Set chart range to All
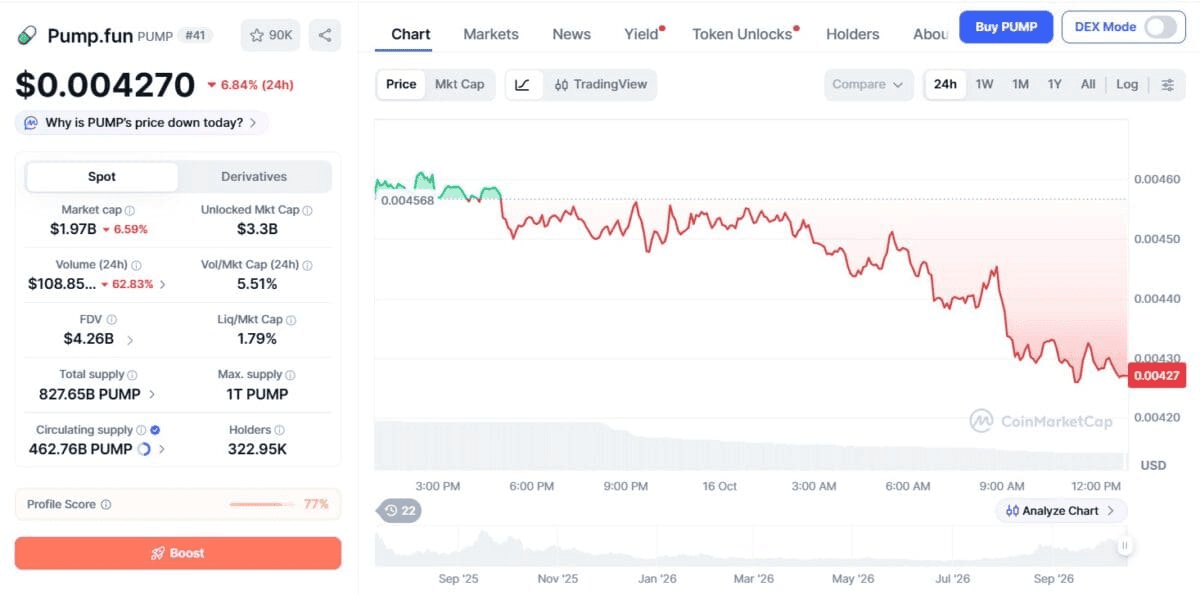 pyautogui.click(x=1088, y=84)
